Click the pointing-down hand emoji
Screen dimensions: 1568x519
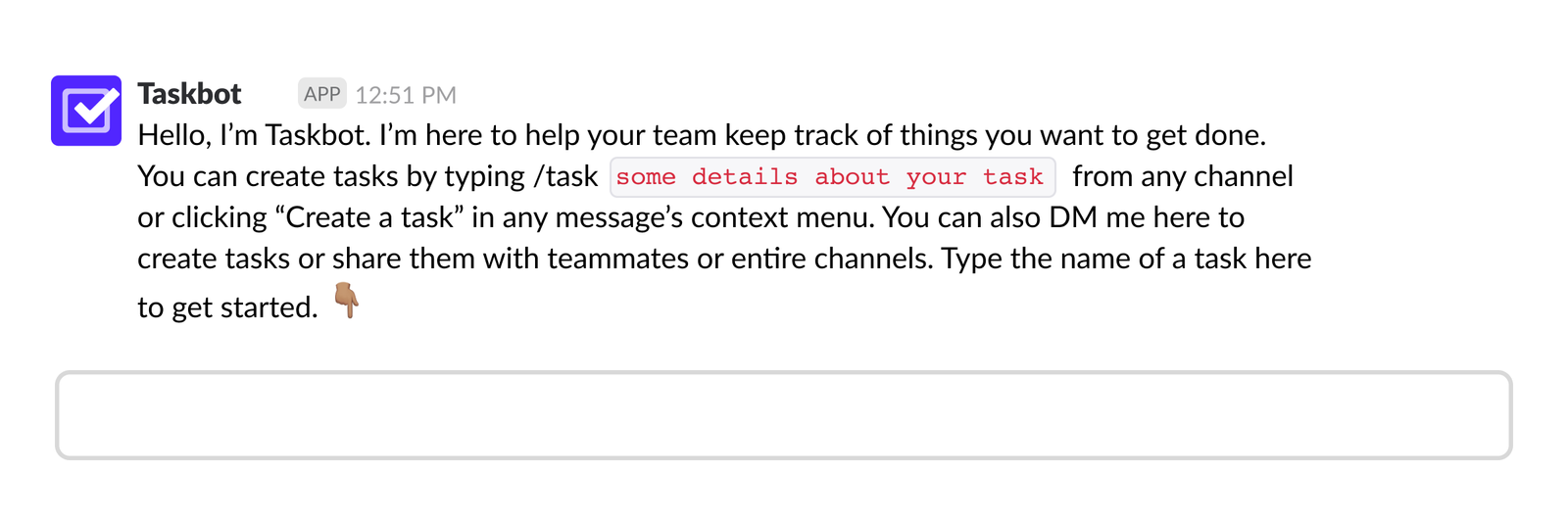tap(347, 302)
